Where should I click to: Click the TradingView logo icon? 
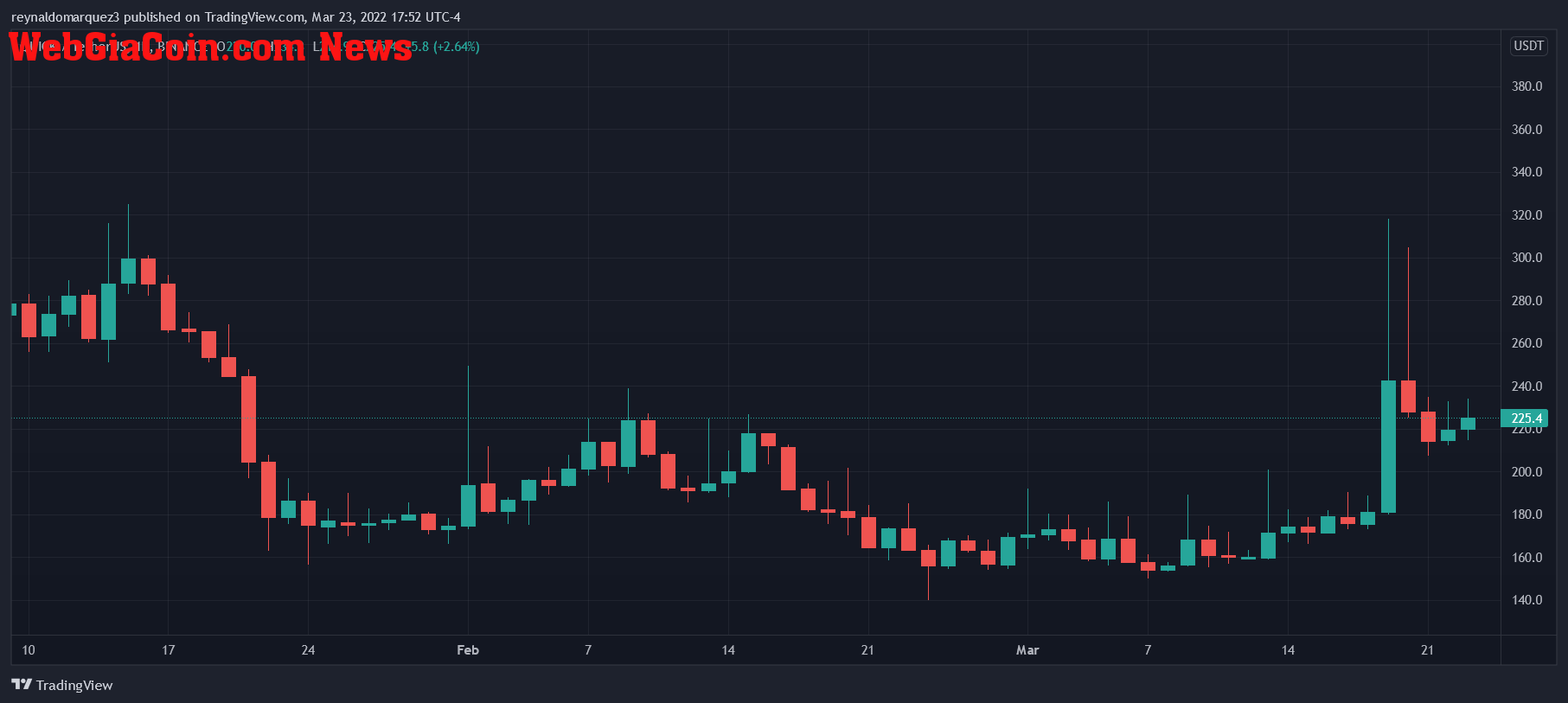22,685
